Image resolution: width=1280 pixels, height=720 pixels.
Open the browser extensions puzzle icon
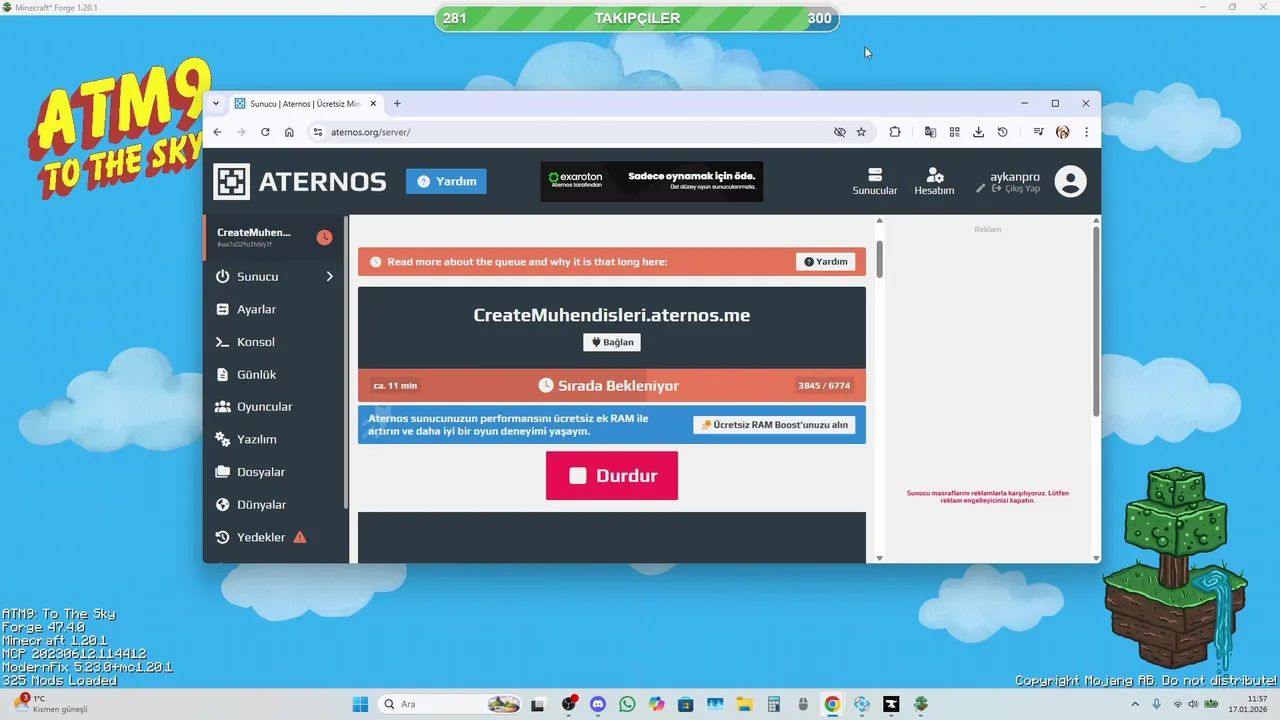(895, 132)
